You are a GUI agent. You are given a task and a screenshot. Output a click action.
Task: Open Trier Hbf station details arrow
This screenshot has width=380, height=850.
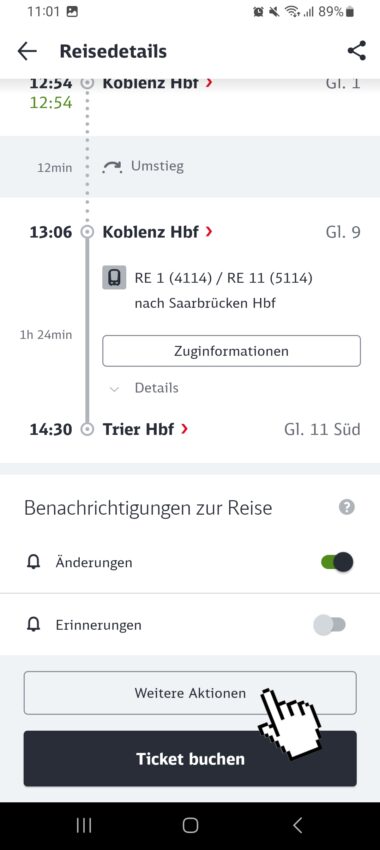coord(185,429)
